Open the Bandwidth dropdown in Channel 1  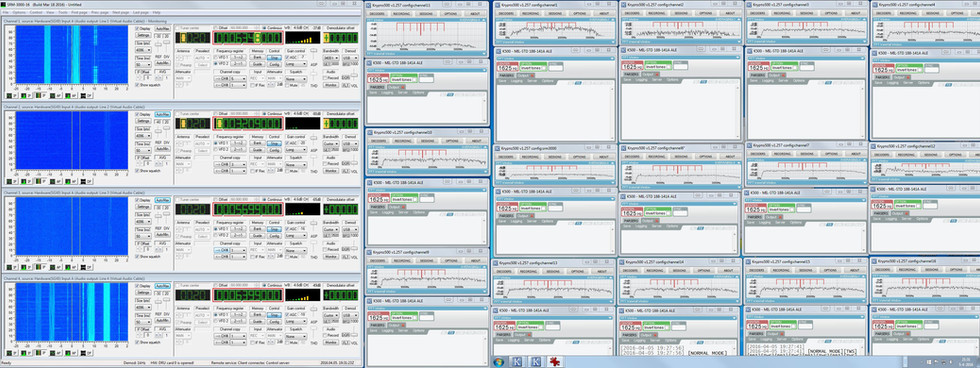click(331, 58)
